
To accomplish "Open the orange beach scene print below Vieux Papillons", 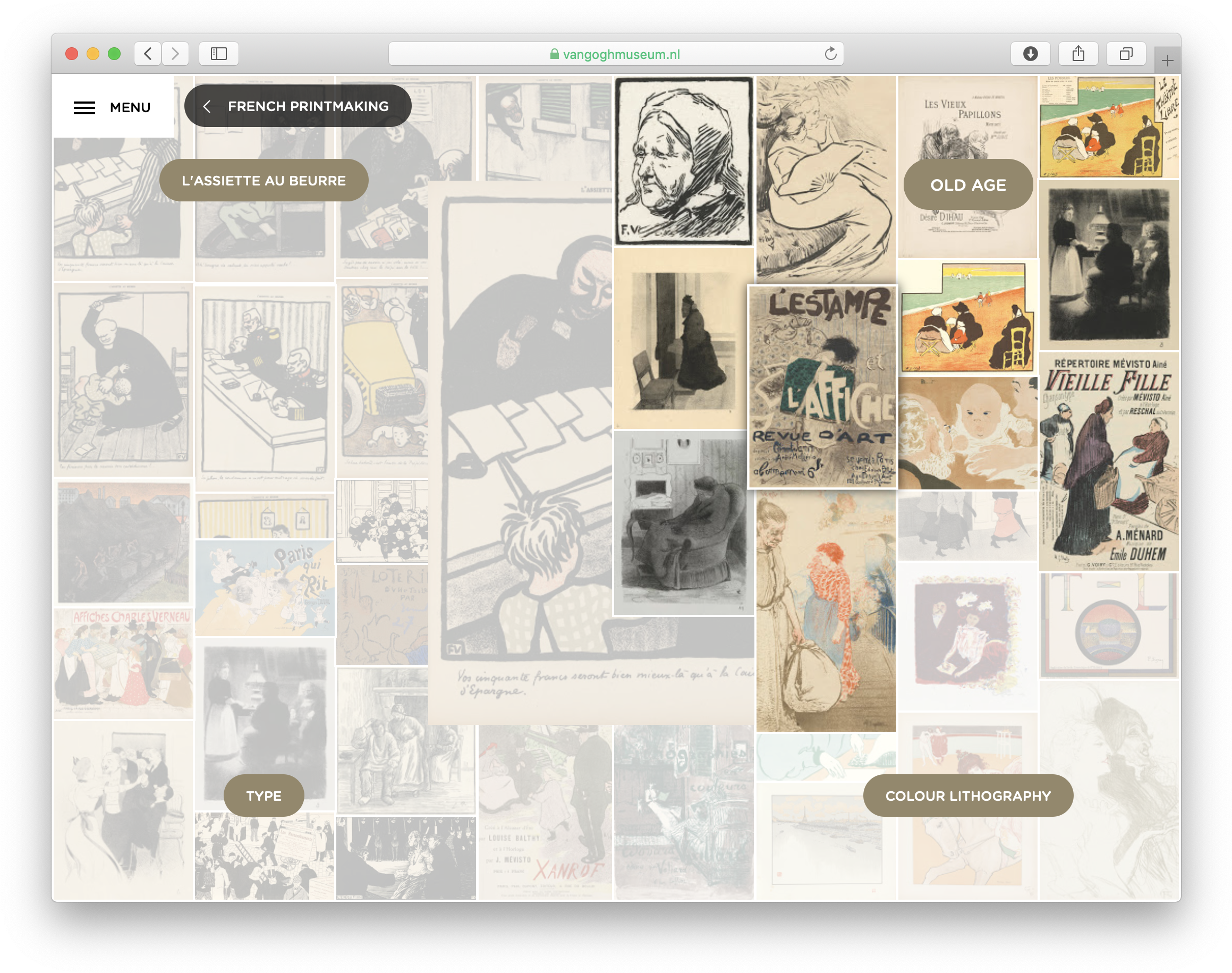I will [968, 317].
